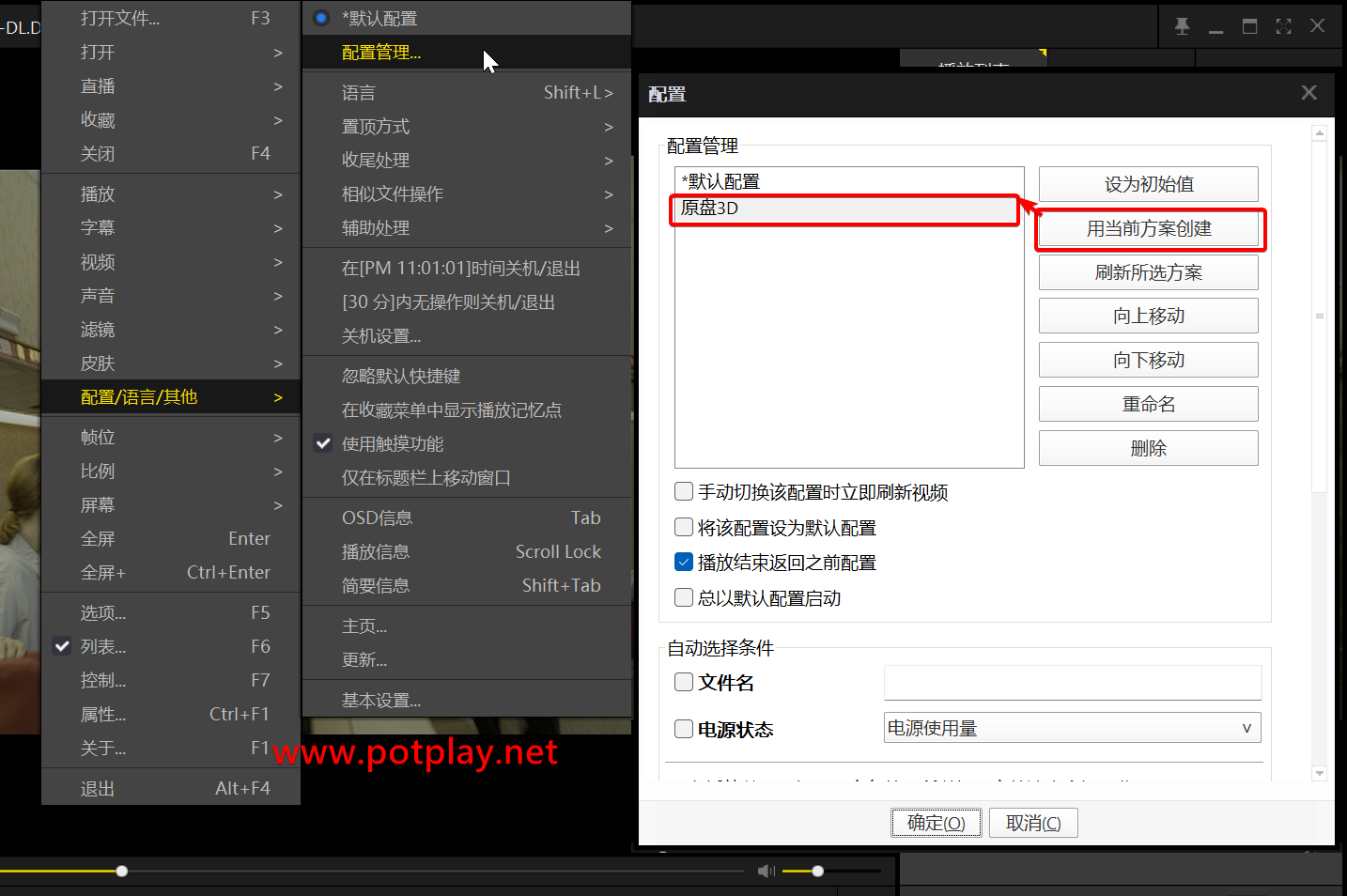Enable 手动切换该配置时立即刷新视频 checkbox

pos(684,491)
